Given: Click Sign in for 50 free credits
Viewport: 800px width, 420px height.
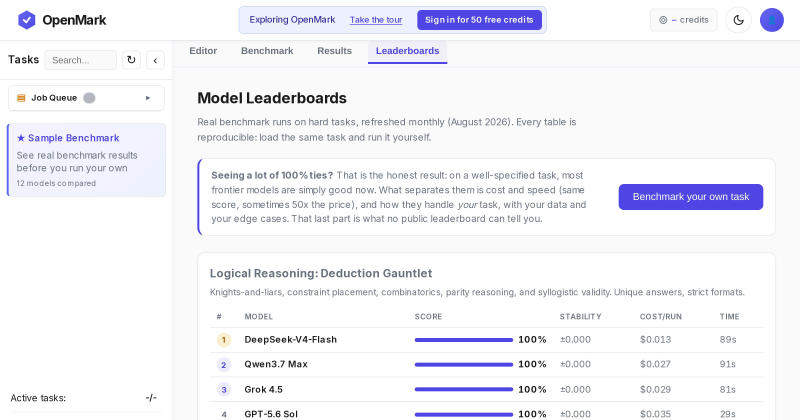Looking at the screenshot, I should tap(479, 20).
